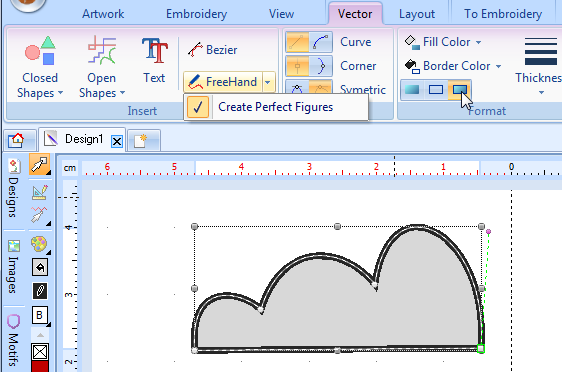Click the B tool in left toolbar

39,315
